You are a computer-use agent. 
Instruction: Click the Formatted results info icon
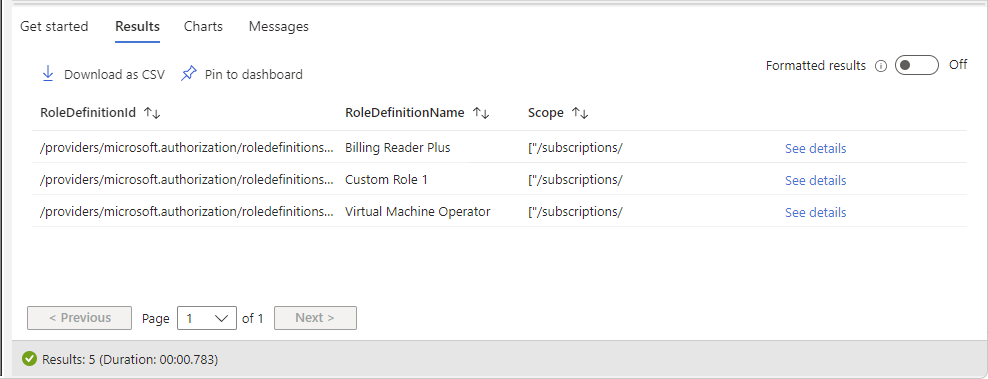(881, 66)
